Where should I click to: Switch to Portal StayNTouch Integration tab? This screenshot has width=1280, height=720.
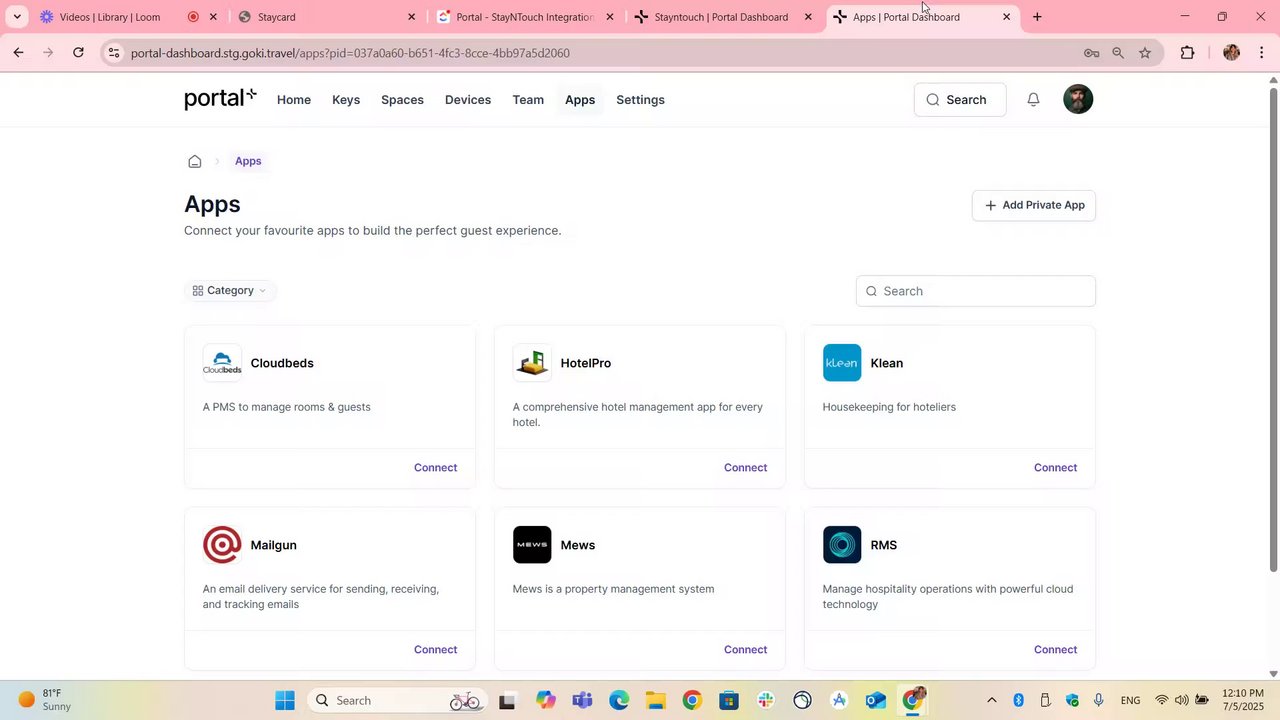pos(524,17)
